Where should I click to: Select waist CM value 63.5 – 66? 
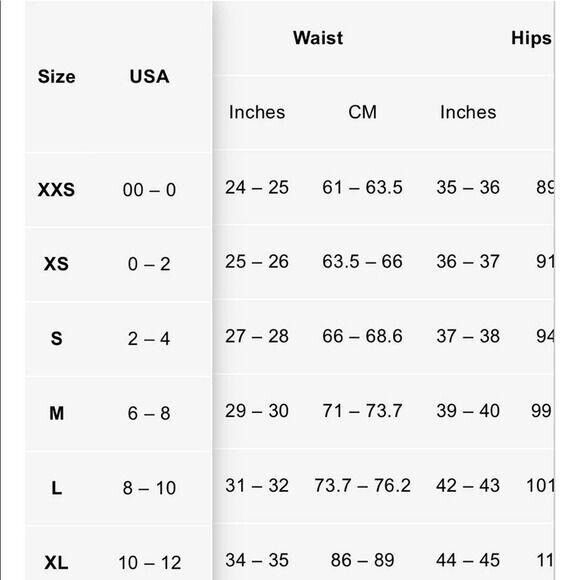[362, 262]
